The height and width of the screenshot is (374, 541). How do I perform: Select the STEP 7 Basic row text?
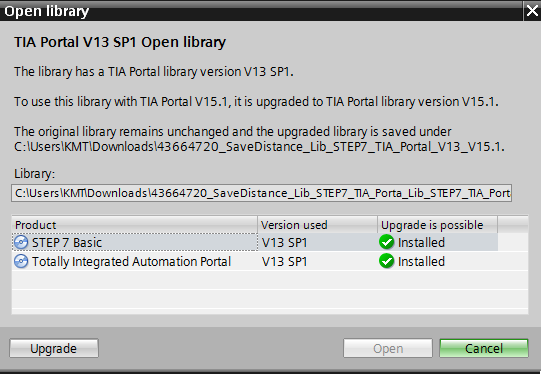tap(67, 243)
